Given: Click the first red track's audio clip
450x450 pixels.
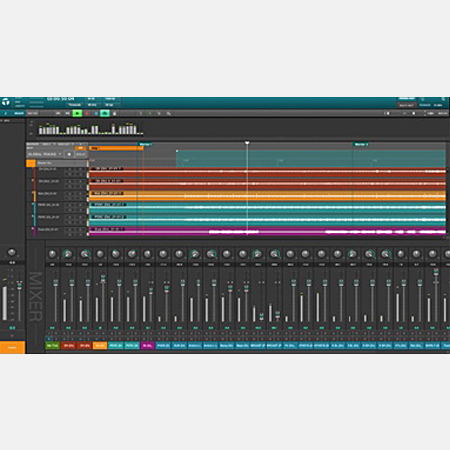Looking at the screenshot, I should click(267, 172).
